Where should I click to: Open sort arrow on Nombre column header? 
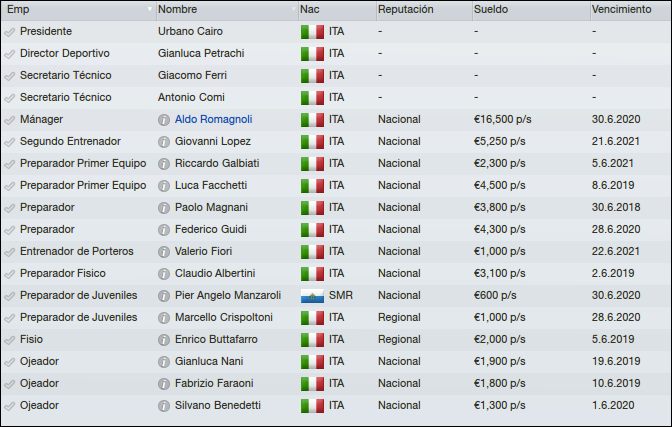point(294,9)
